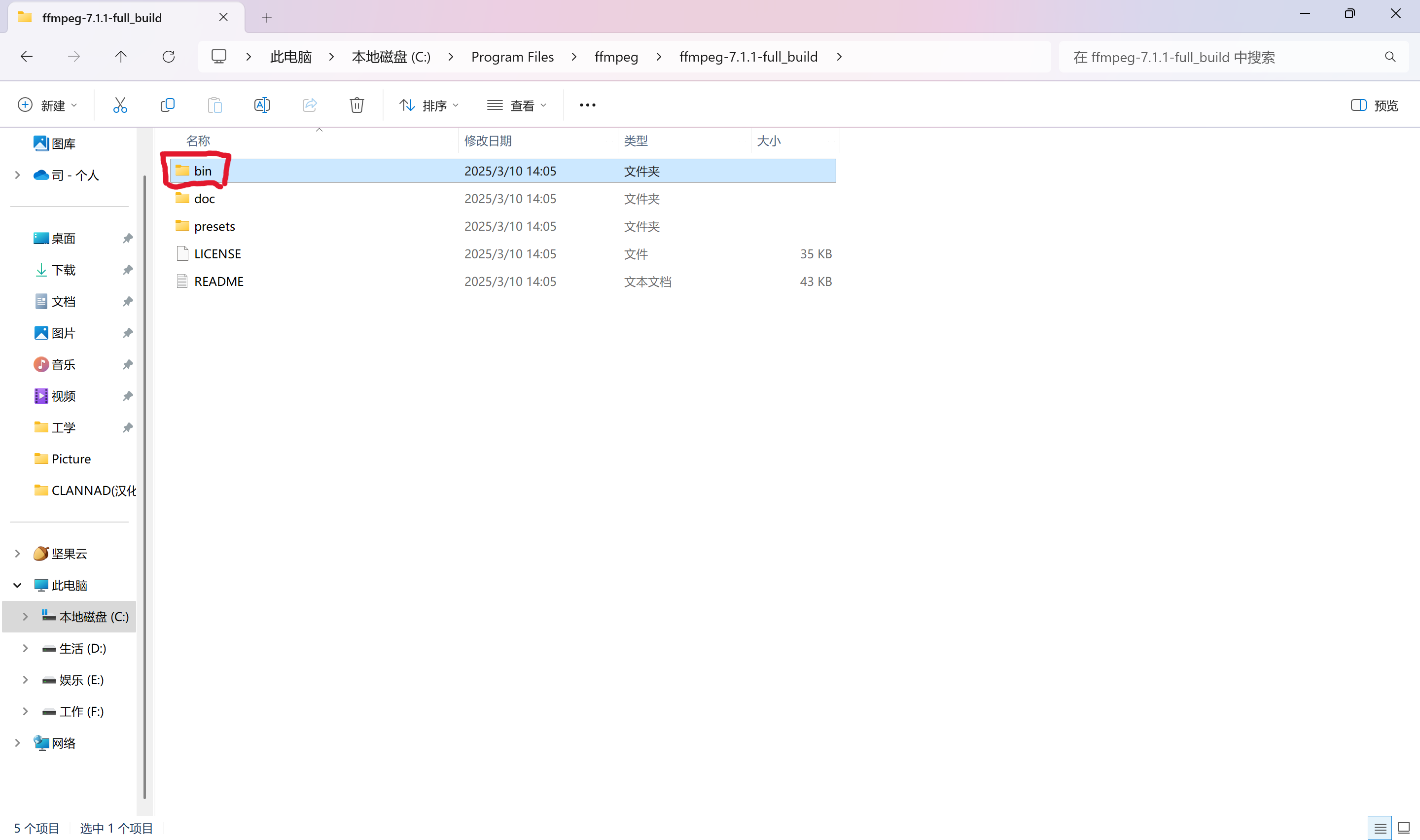This screenshot has height=840, width=1420.
Task: Expand the 生活 (D:) drive tree
Action: [26, 648]
